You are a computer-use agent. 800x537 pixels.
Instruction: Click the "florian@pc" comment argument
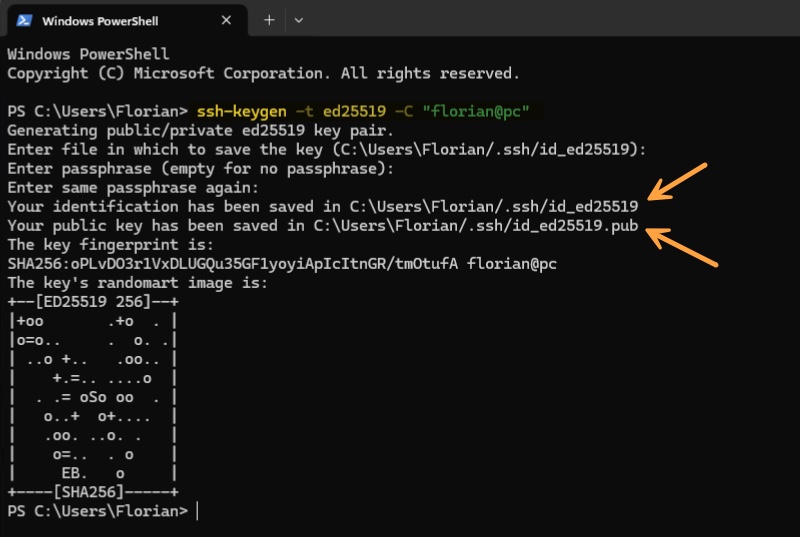tap(476, 111)
